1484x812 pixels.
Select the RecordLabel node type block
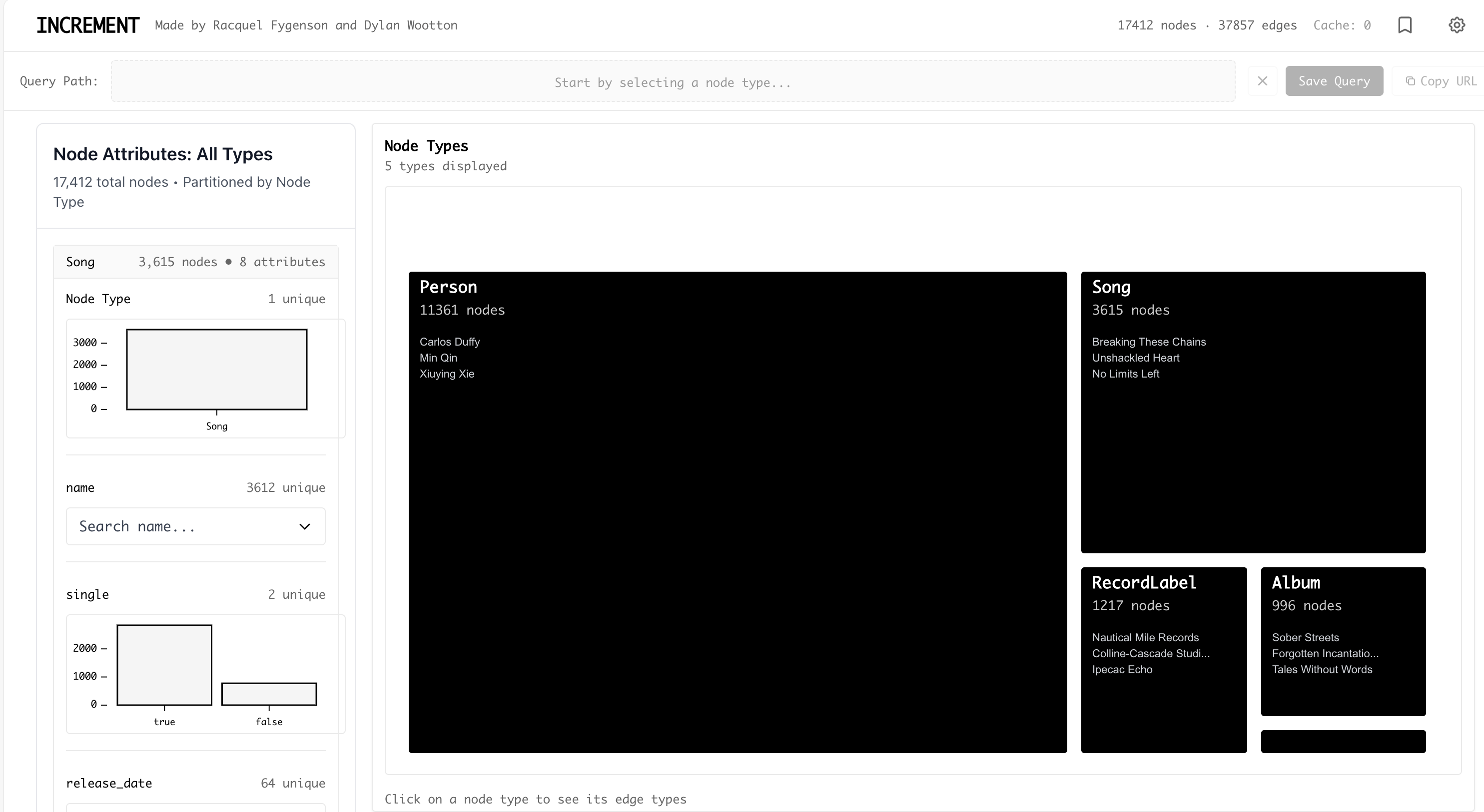pyautogui.click(x=1163, y=659)
